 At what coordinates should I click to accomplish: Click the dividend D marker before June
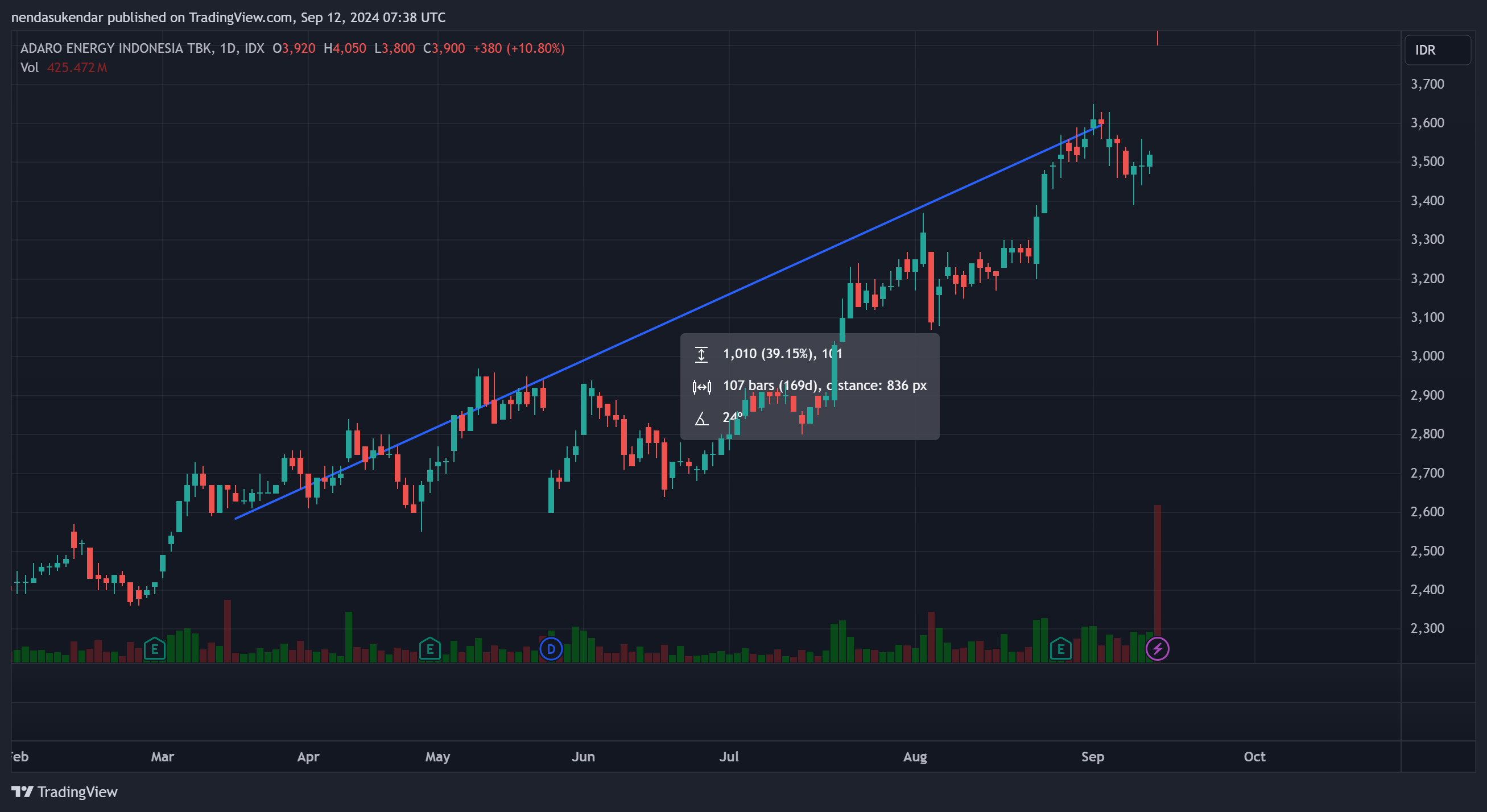(551, 649)
